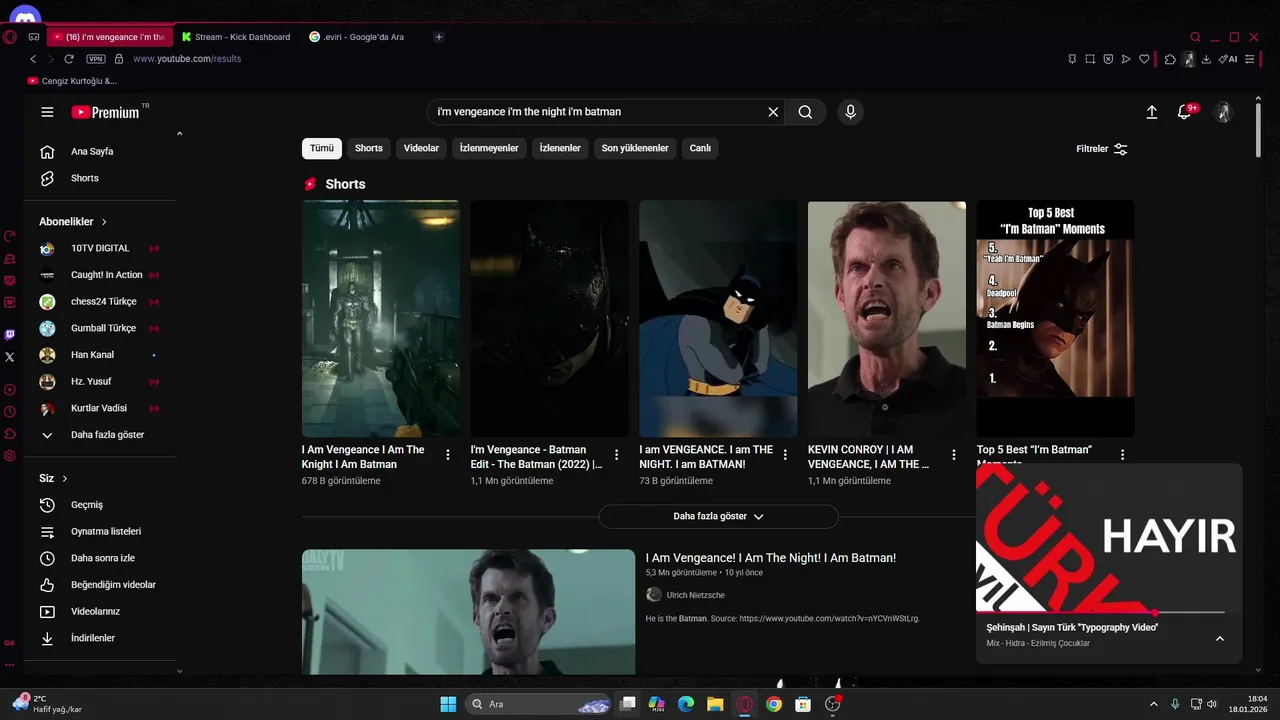Open options for I Am The Knight short
The width and height of the screenshot is (1280, 720).
click(x=448, y=455)
